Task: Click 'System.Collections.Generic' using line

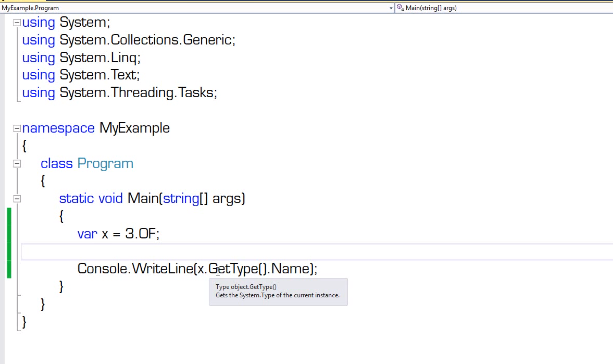Action: tap(129, 40)
